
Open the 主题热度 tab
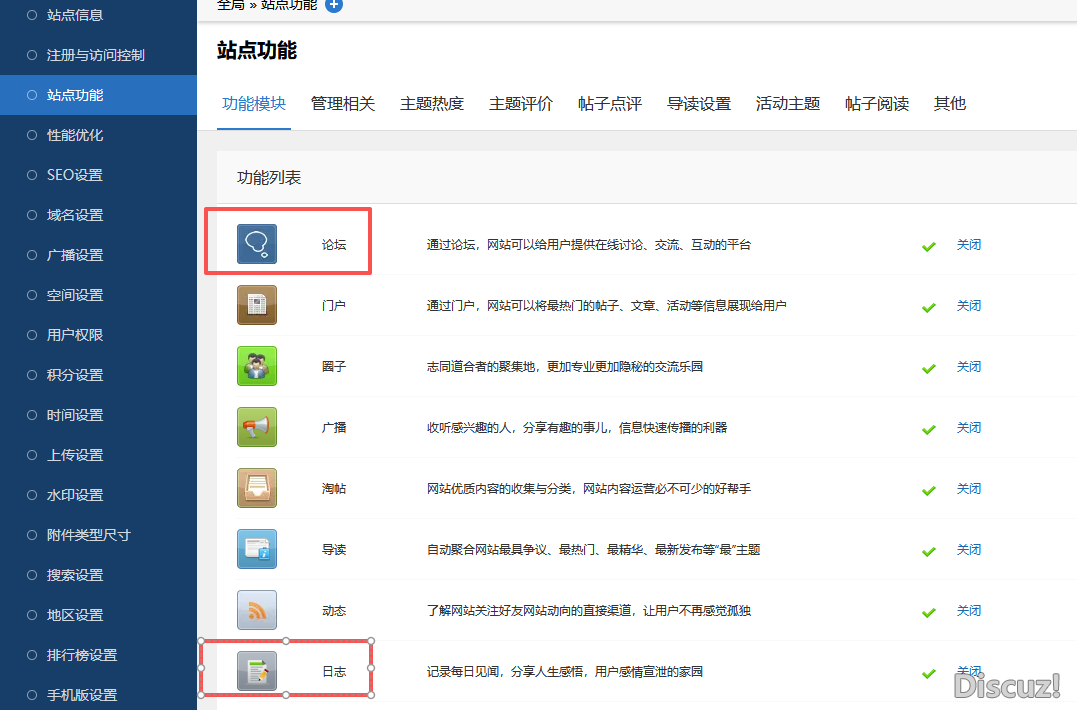click(x=432, y=104)
